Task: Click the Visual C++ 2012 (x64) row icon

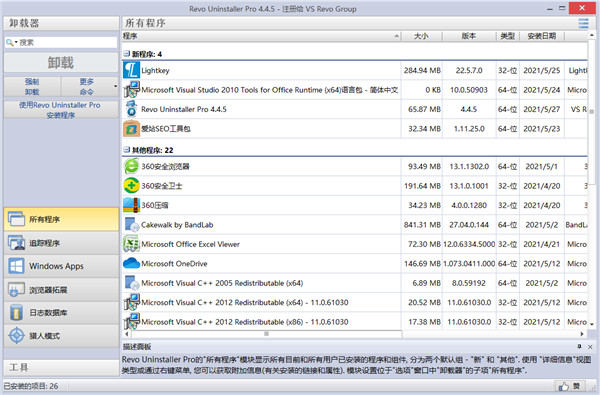Action: (x=131, y=302)
